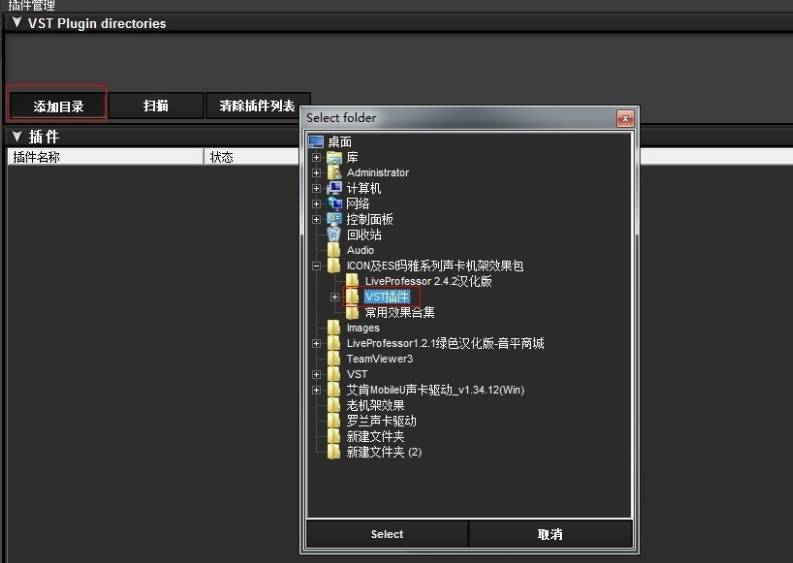Click the 桌面 desktop icon

coord(316,142)
